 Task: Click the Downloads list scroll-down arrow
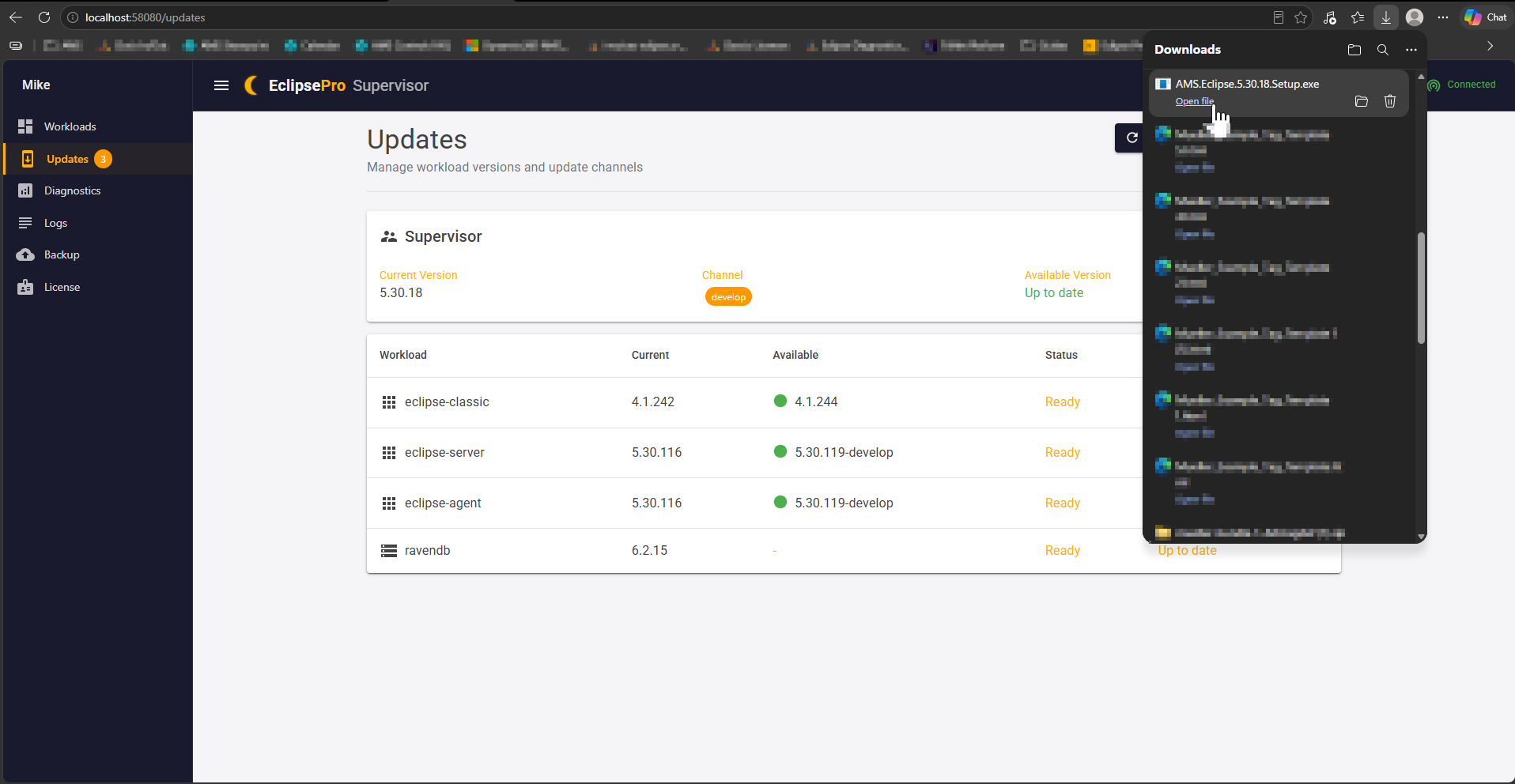(1421, 537)
